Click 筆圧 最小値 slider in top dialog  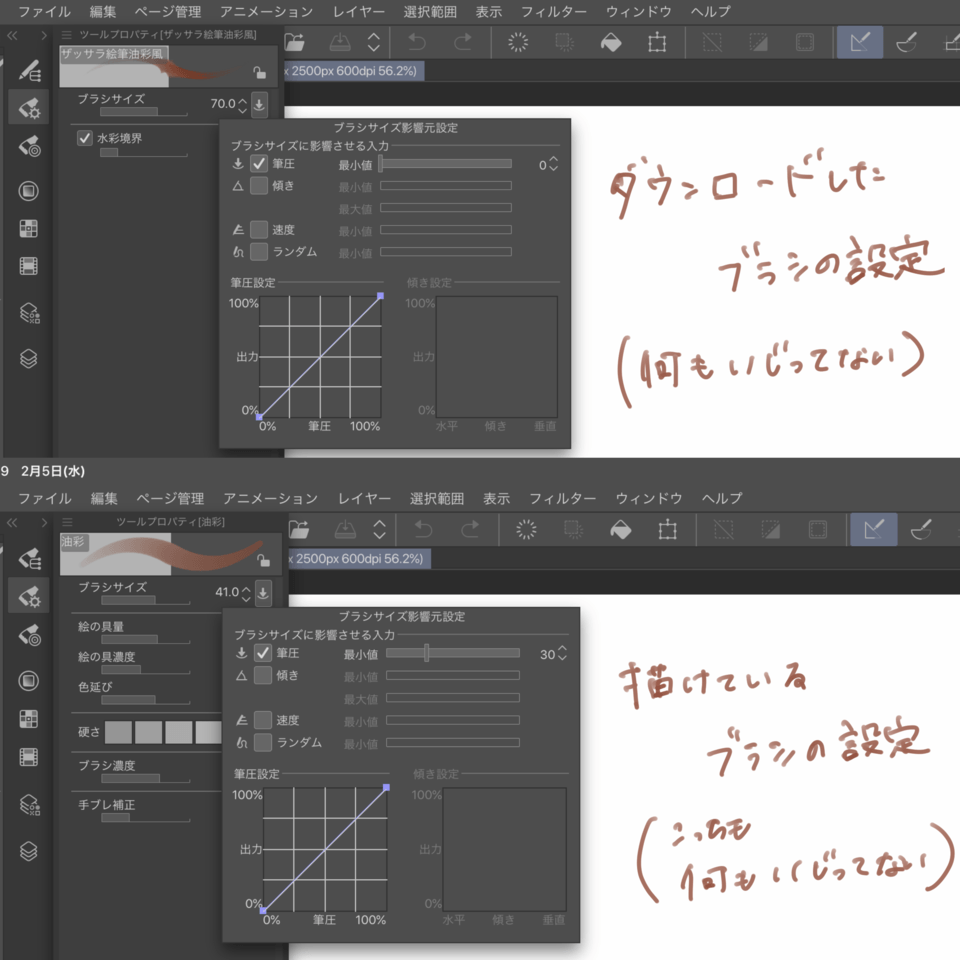pyautogui.click(x=446, y=163)
